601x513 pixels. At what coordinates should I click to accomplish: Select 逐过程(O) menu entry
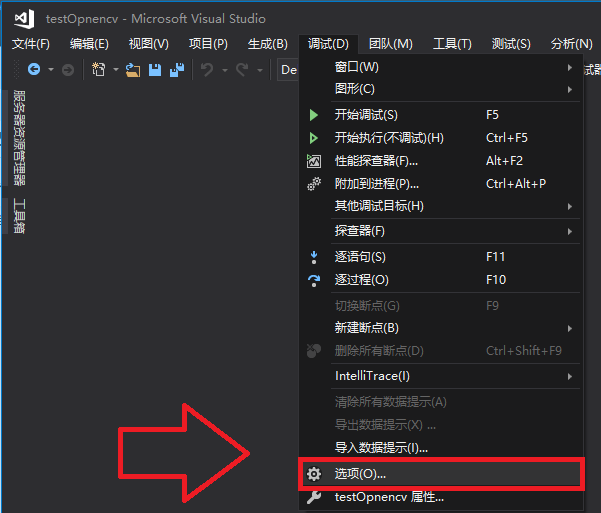pyautogui.click(x=441, y=280)
